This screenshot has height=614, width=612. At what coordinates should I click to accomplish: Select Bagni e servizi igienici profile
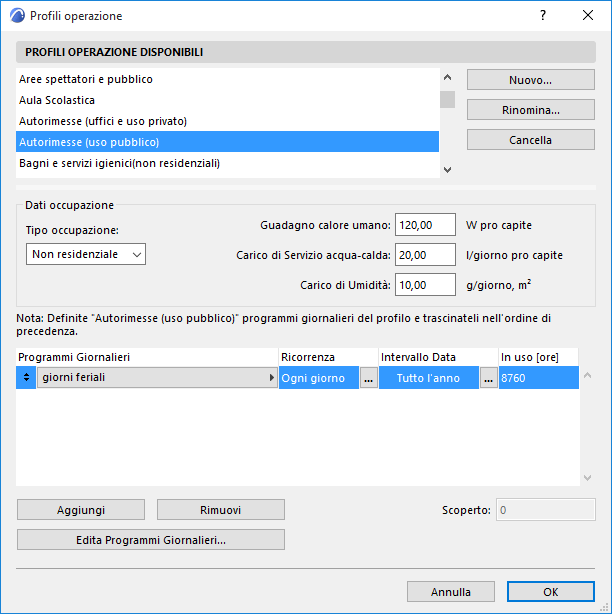[x=119, y=163]
